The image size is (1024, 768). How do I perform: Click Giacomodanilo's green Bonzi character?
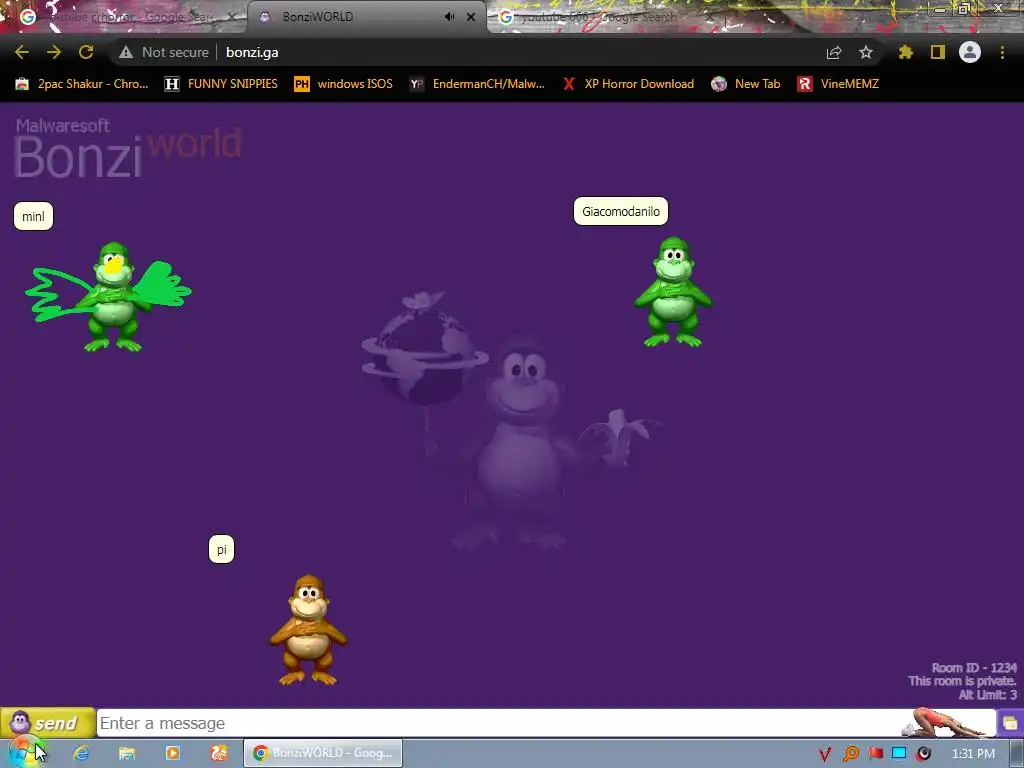(x=673, y=292)
